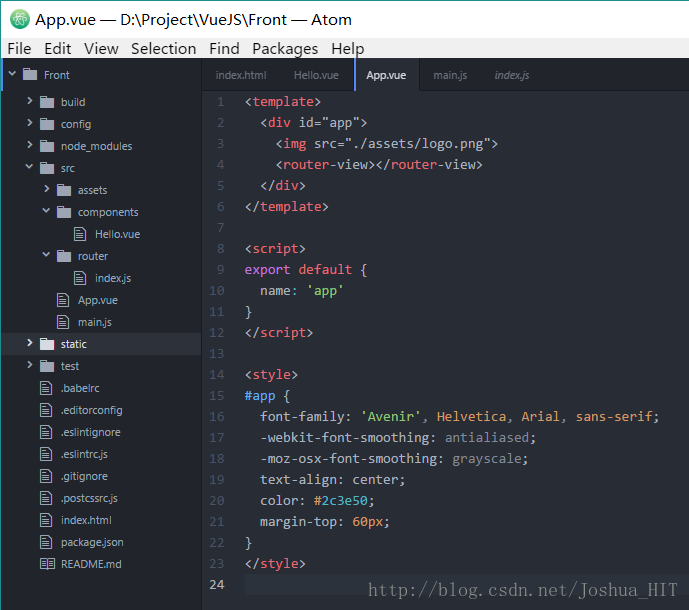
Task: Click the Atom logo icon in title bar
Action: tap(20, 19)
